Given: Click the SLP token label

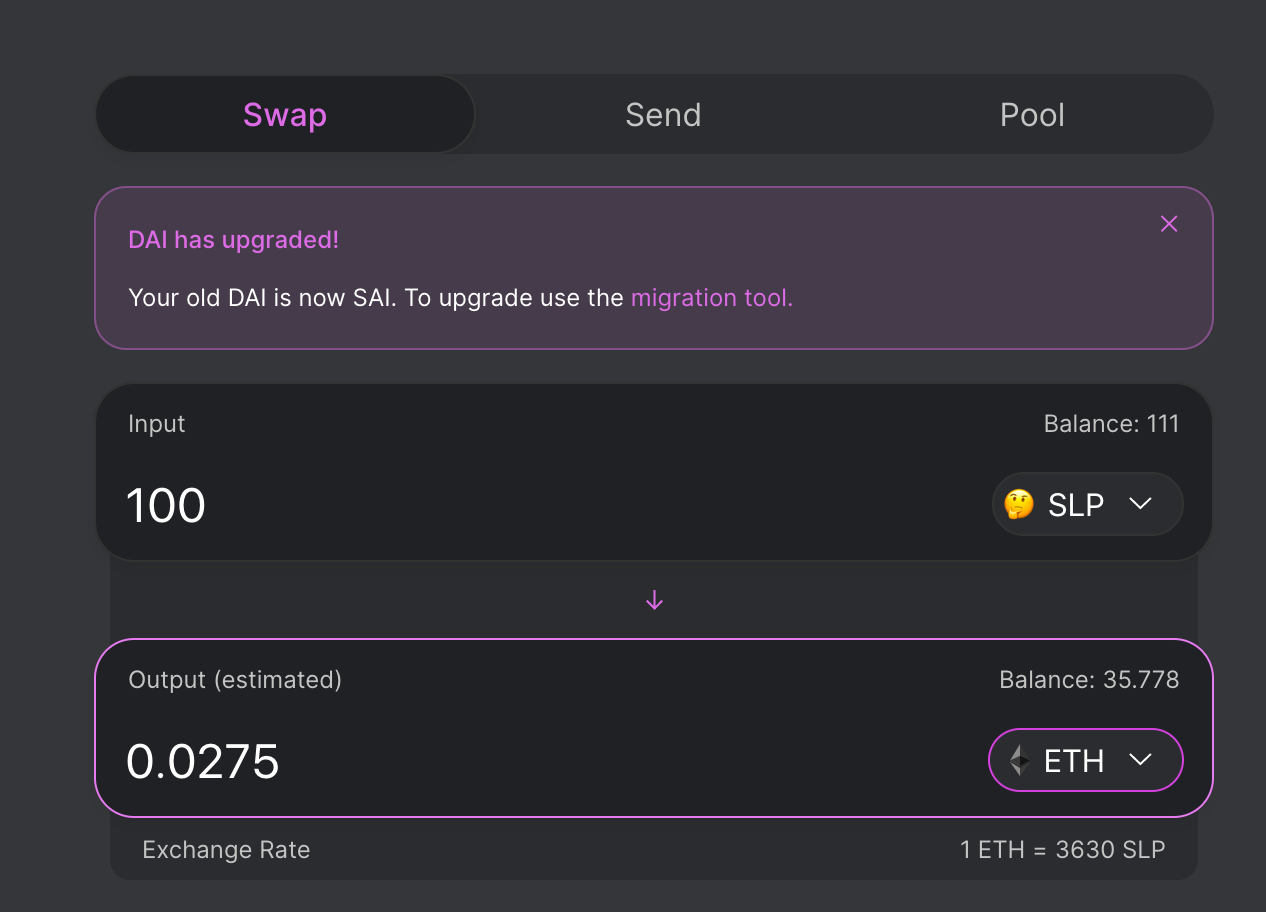Looking at the screenshot, I should pos(1076,505).
